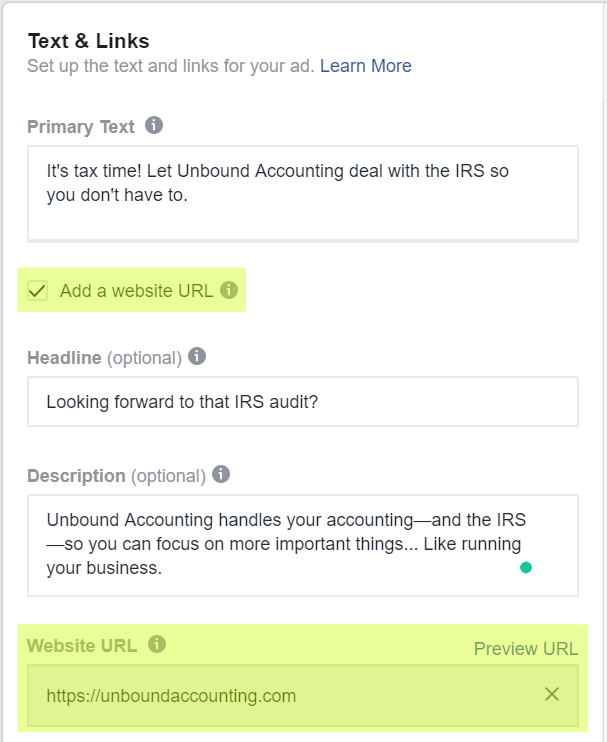Click the Headline (optional) label
This screenshot has height=742, width=607.
pyautogui.click(x=105, y=358)
